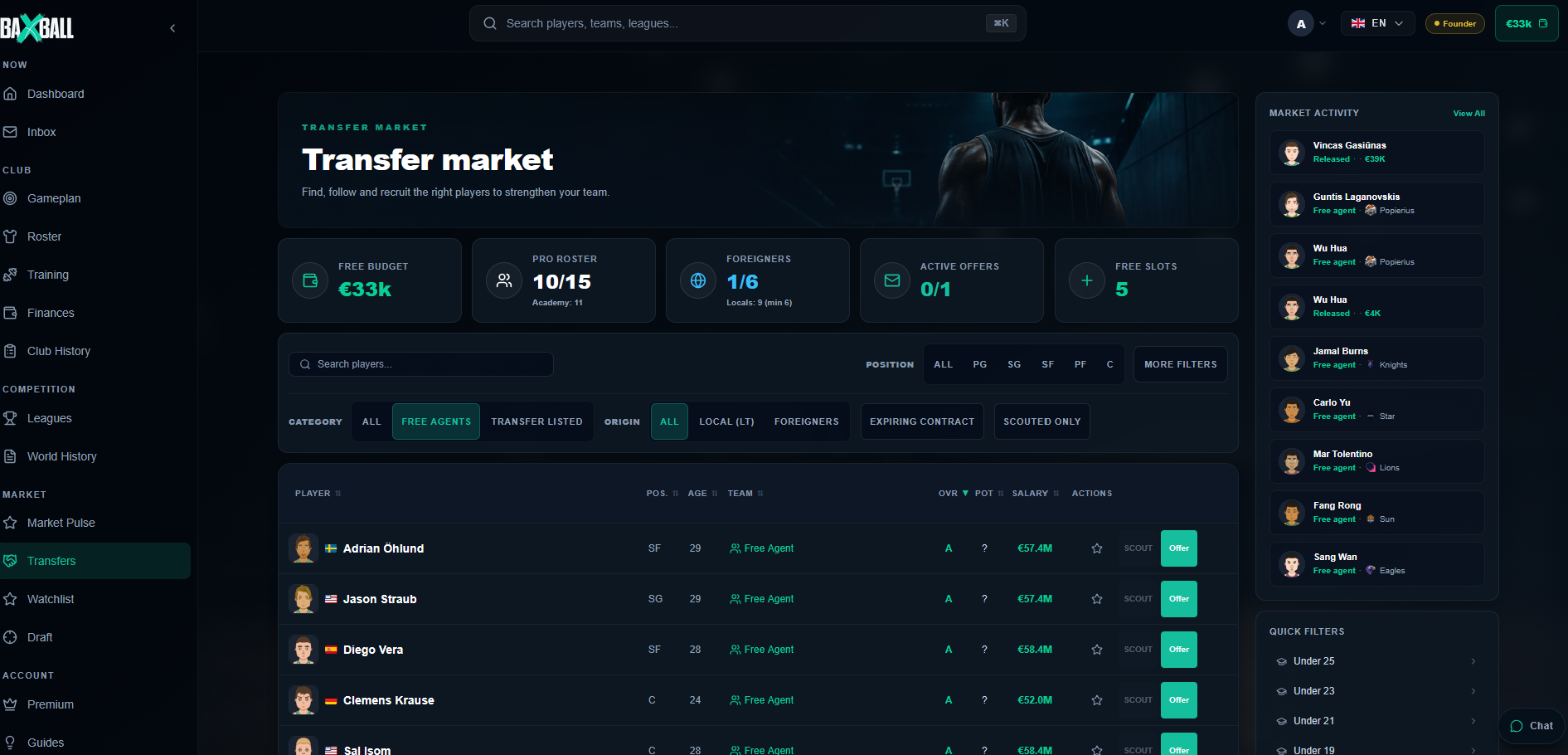
Task: Click global search players, teams, leagues box
Action: pyautogui.click(x=748, y=23)
